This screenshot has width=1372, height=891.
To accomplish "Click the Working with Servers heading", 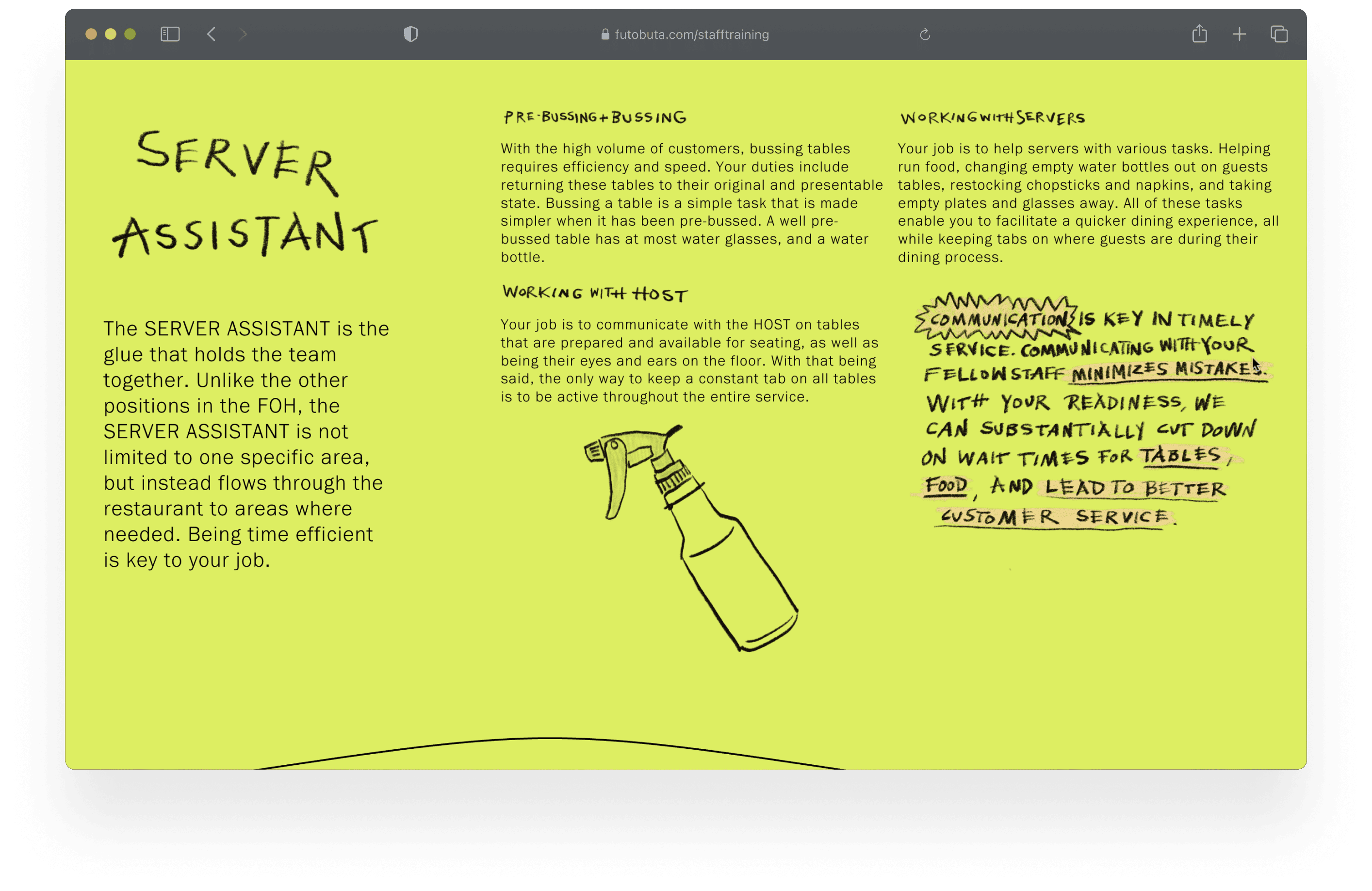I will click(x=992, y=118).
